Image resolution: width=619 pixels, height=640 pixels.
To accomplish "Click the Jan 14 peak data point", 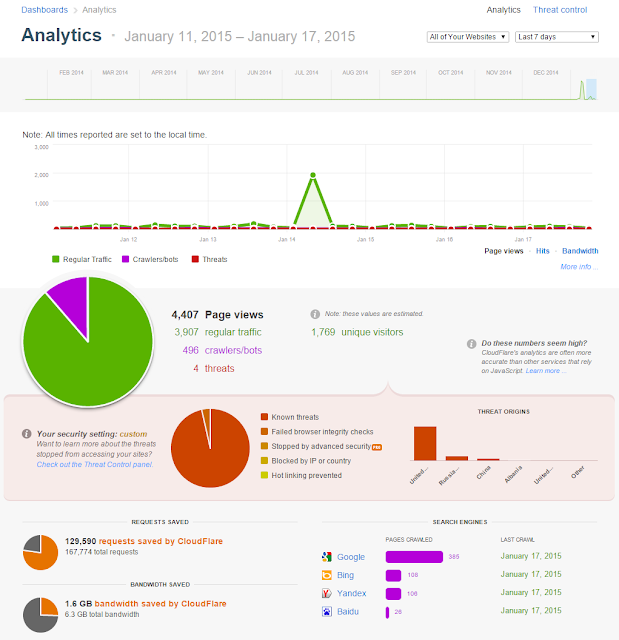I will [x=313, y=175].
